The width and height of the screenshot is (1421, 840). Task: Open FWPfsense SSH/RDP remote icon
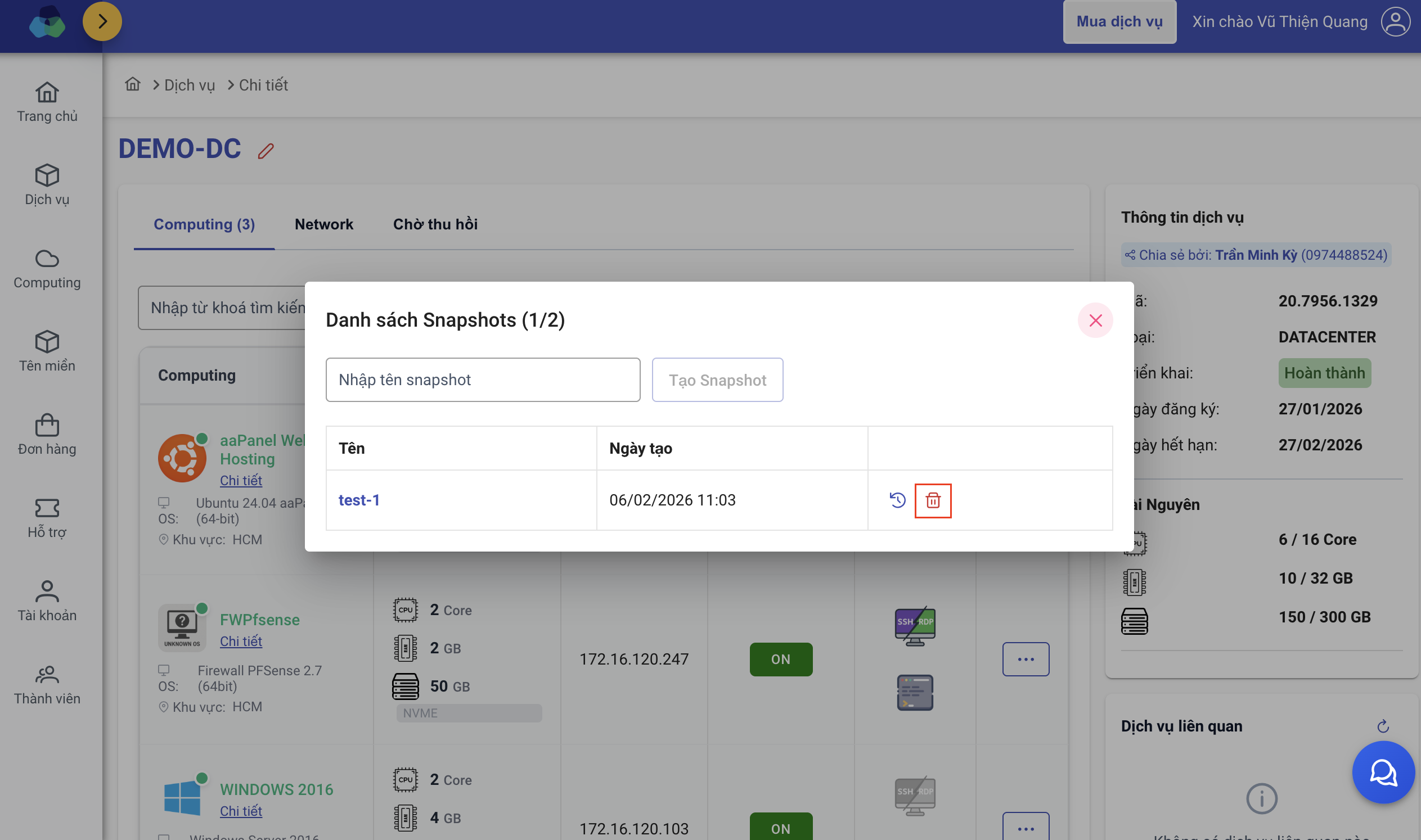tap(915, 626)
